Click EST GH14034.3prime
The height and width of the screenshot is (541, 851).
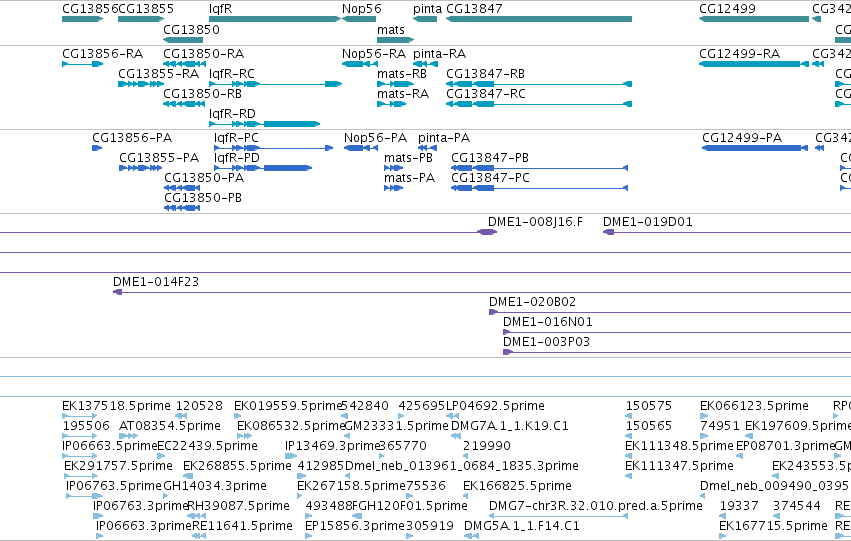167,497
